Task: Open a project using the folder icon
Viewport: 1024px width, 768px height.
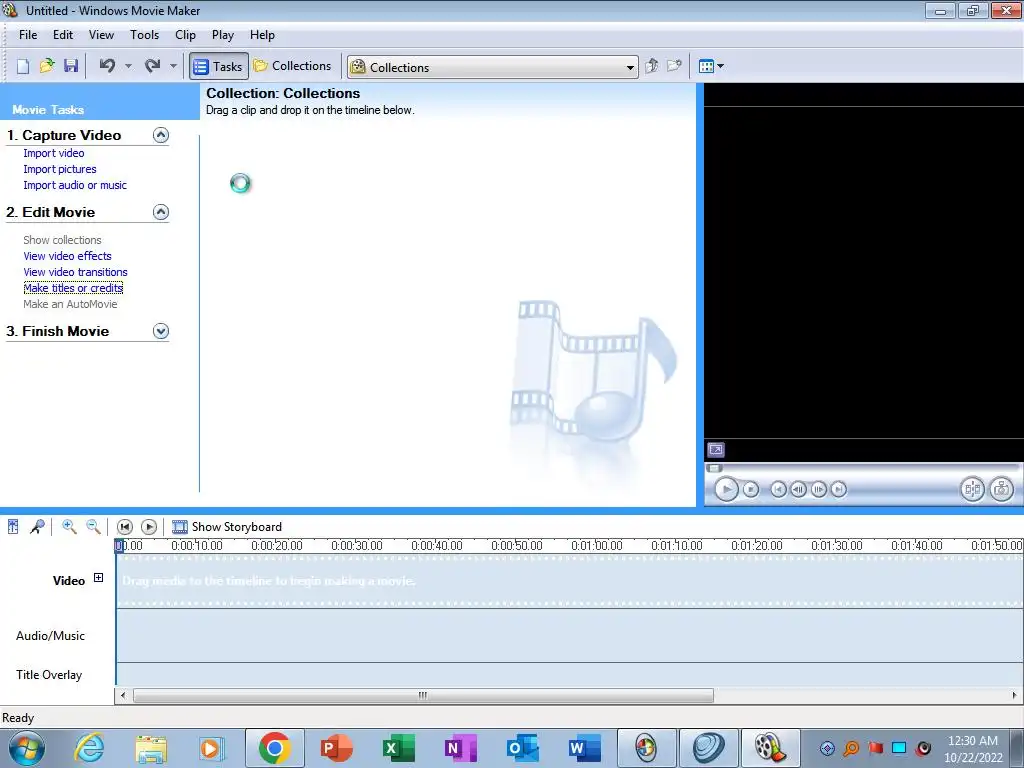Action: click(47, 66)
